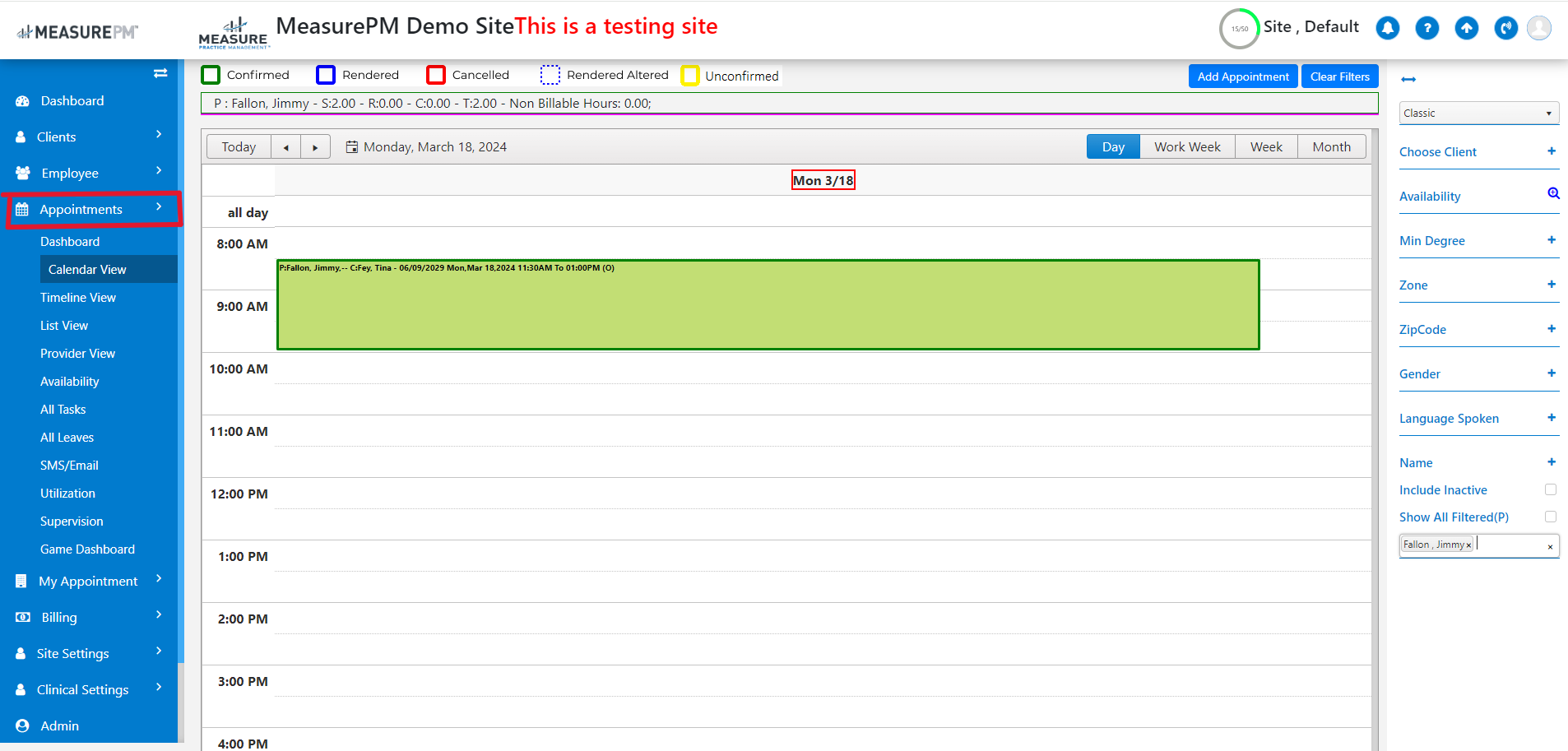Open Supervision page
1568x751 pixels.
point(72,521)
